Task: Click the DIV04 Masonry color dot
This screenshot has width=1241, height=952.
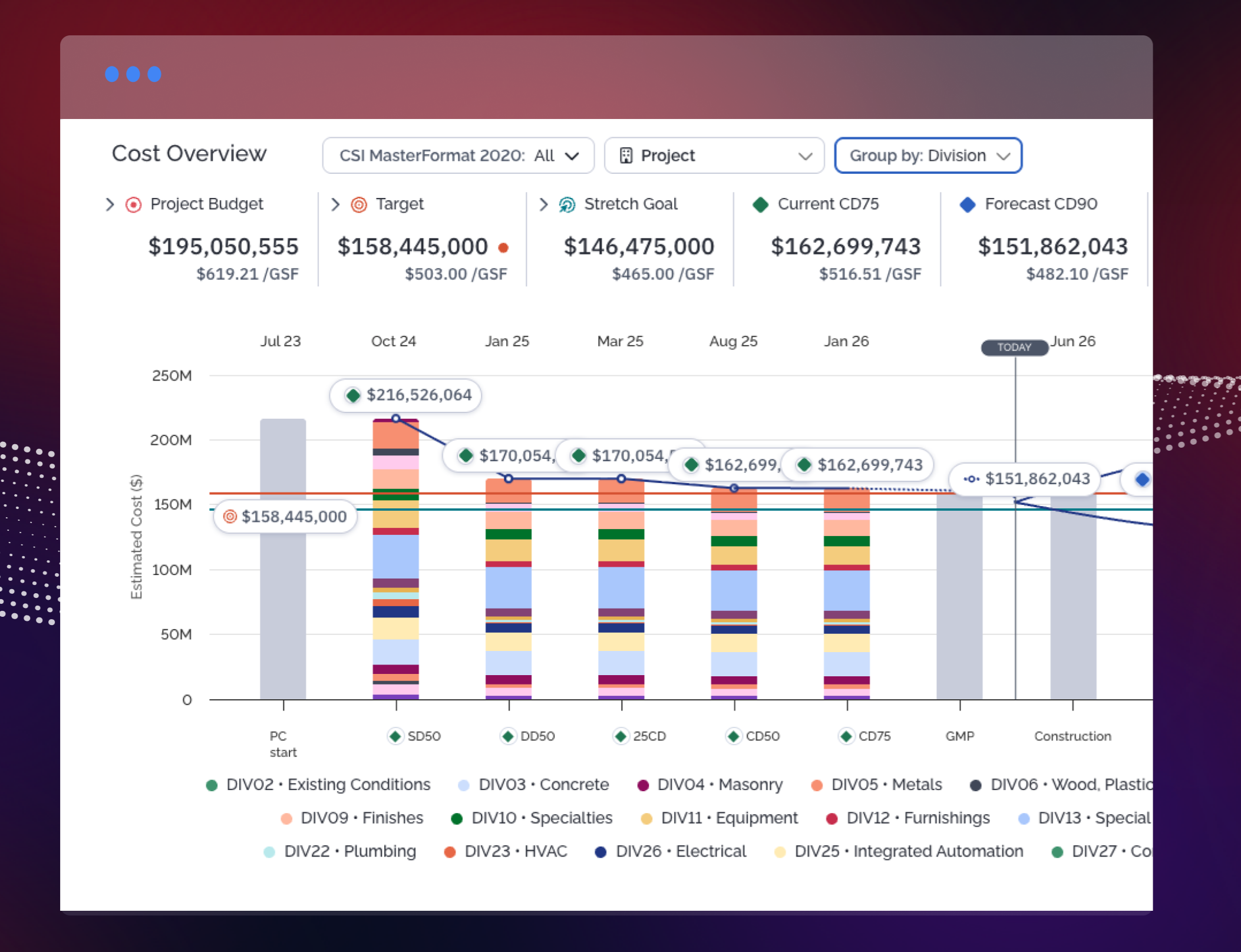Action: coord(643,785)
